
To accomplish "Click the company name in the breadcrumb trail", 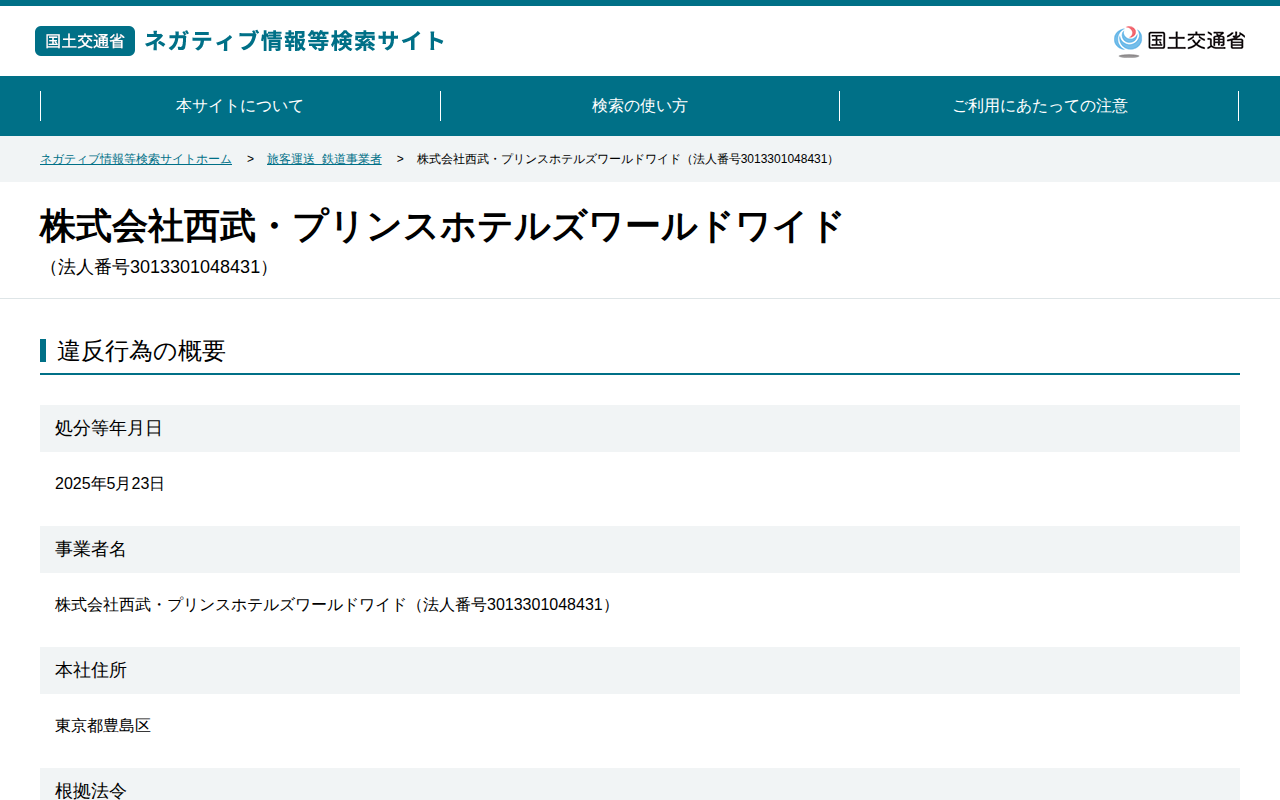I will tap(627, 159).
